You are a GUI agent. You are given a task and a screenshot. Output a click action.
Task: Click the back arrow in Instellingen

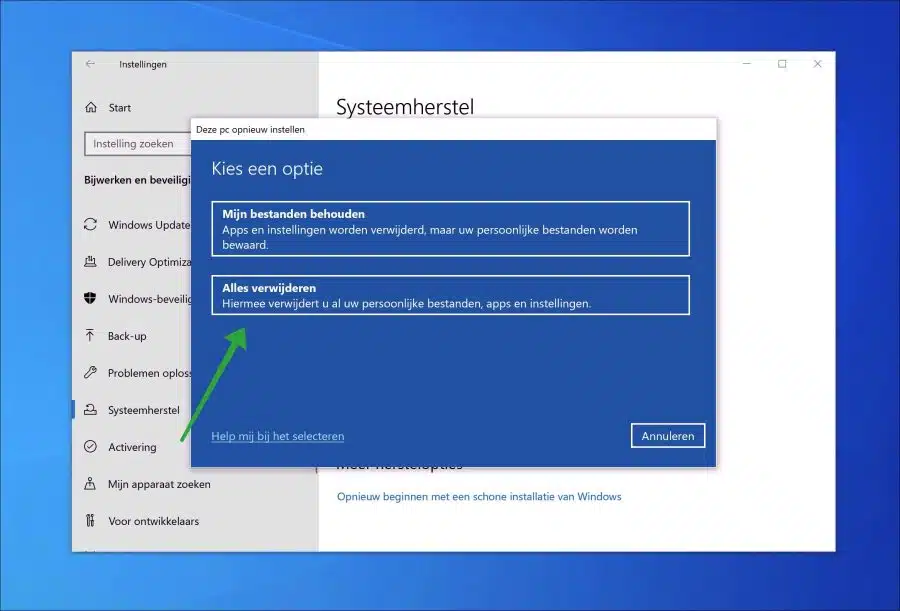tap(90, 64)
